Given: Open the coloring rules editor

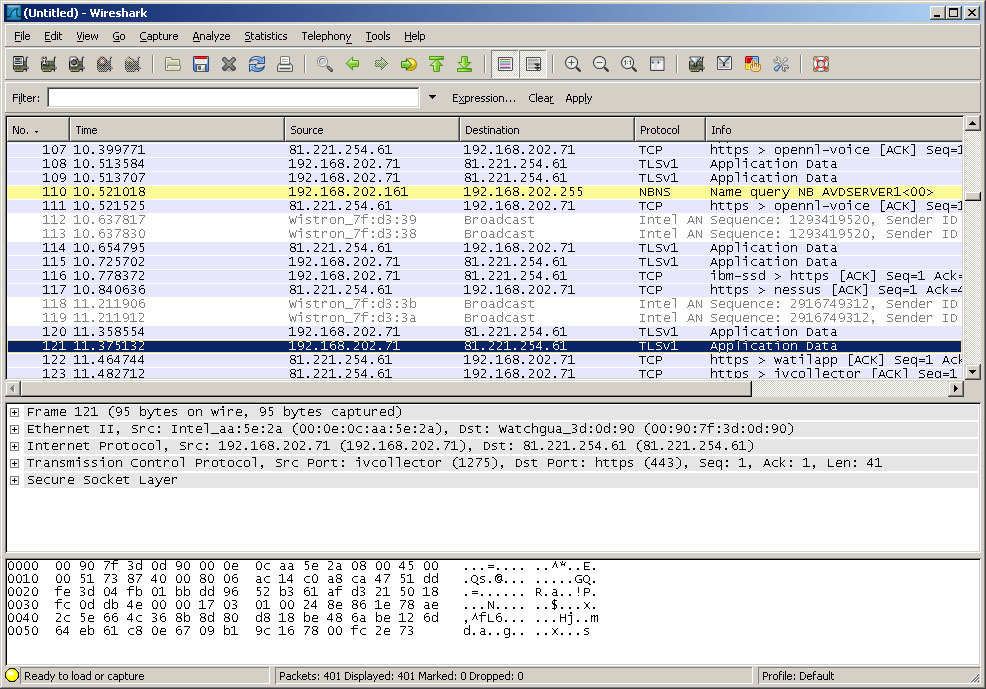Looking at the screenshot, I should click(x=753, y=64).
